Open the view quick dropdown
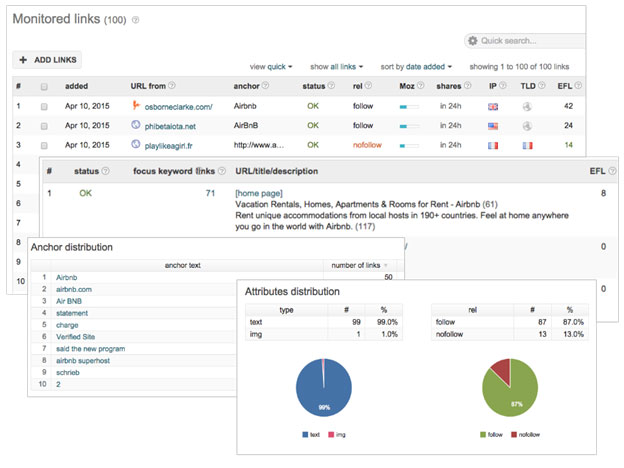 (x=271, y=66)
